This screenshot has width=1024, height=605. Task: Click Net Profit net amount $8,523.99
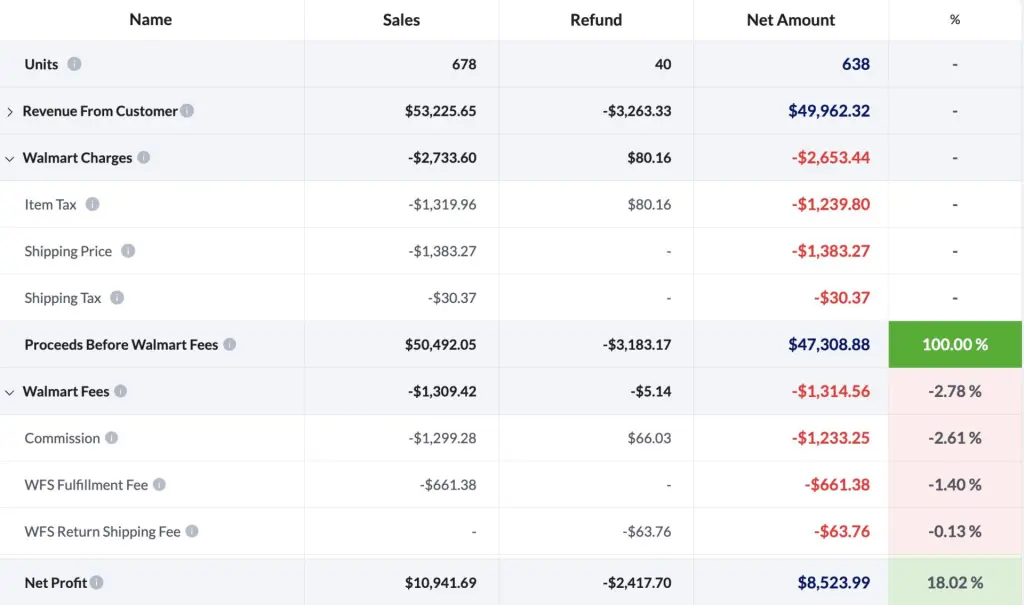833,582
